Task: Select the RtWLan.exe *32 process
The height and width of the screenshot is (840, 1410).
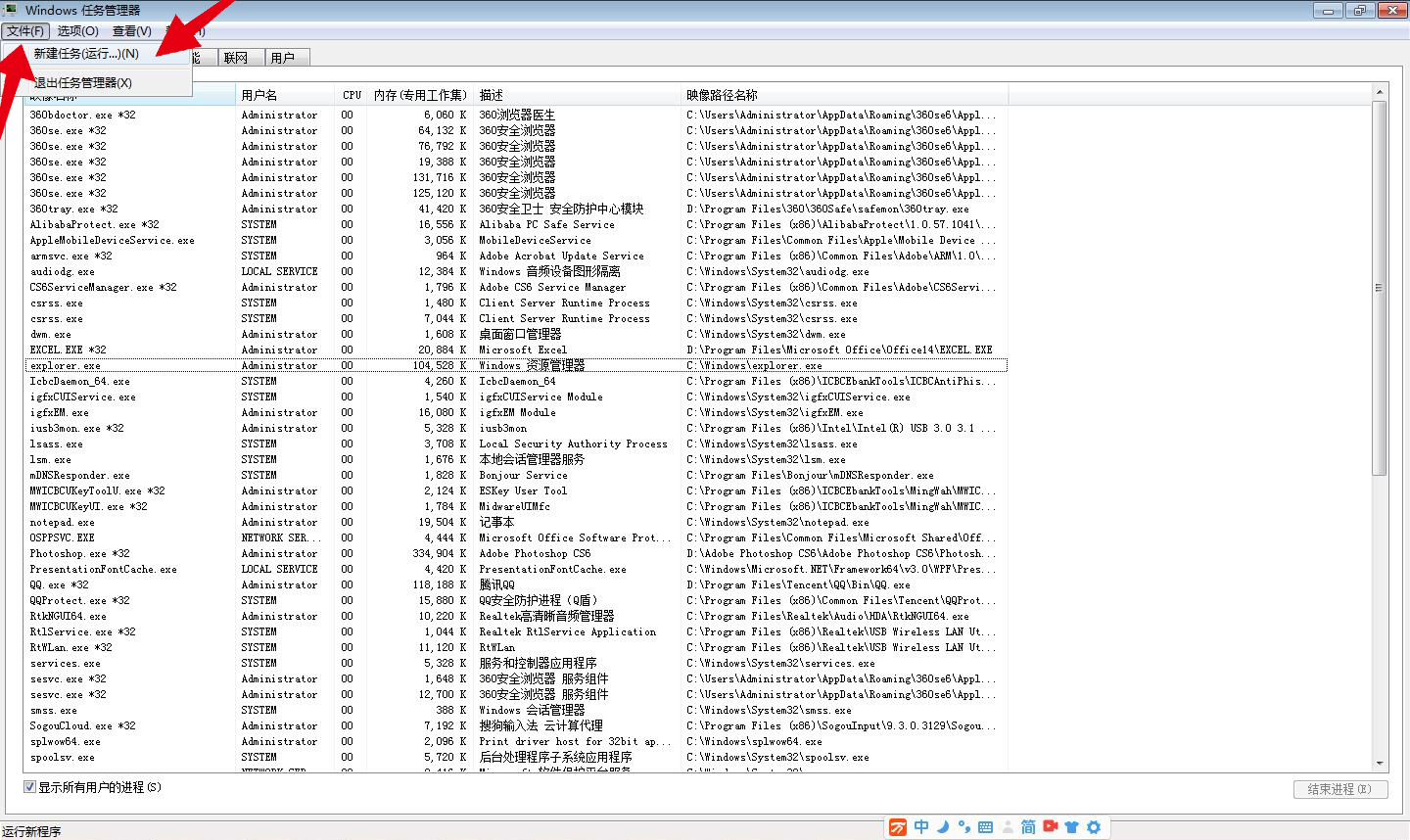Action: (70, 647)
